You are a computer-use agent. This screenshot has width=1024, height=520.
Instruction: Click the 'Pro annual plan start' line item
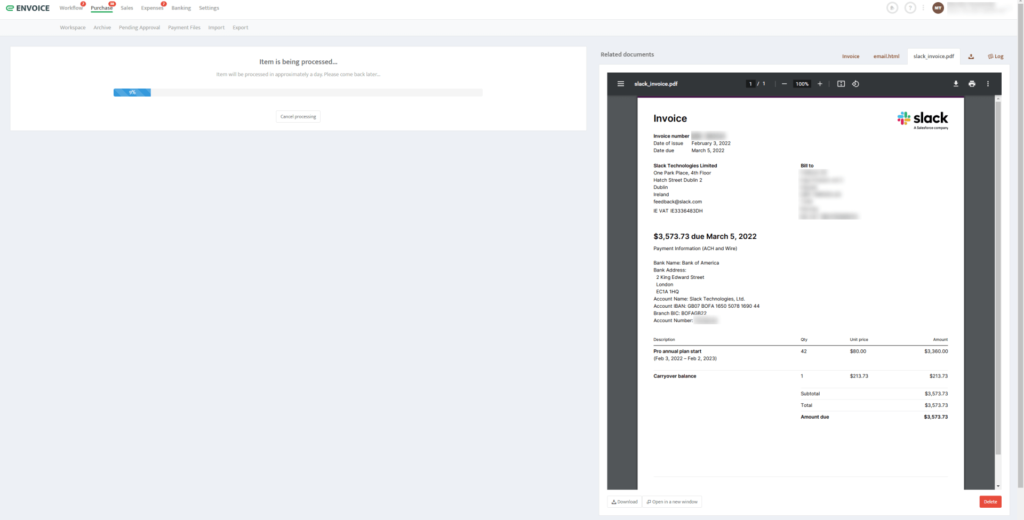(677, 351)
